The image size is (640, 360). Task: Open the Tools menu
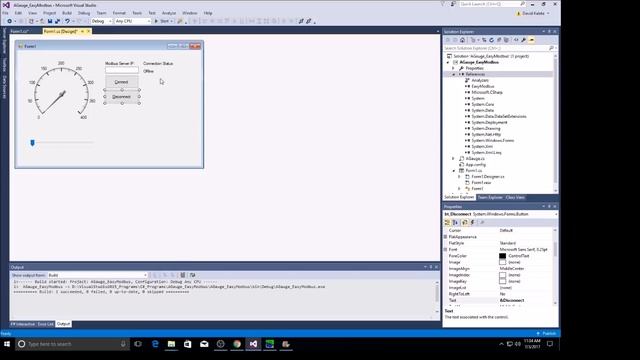pyautogui.click(x=137, y=13)
